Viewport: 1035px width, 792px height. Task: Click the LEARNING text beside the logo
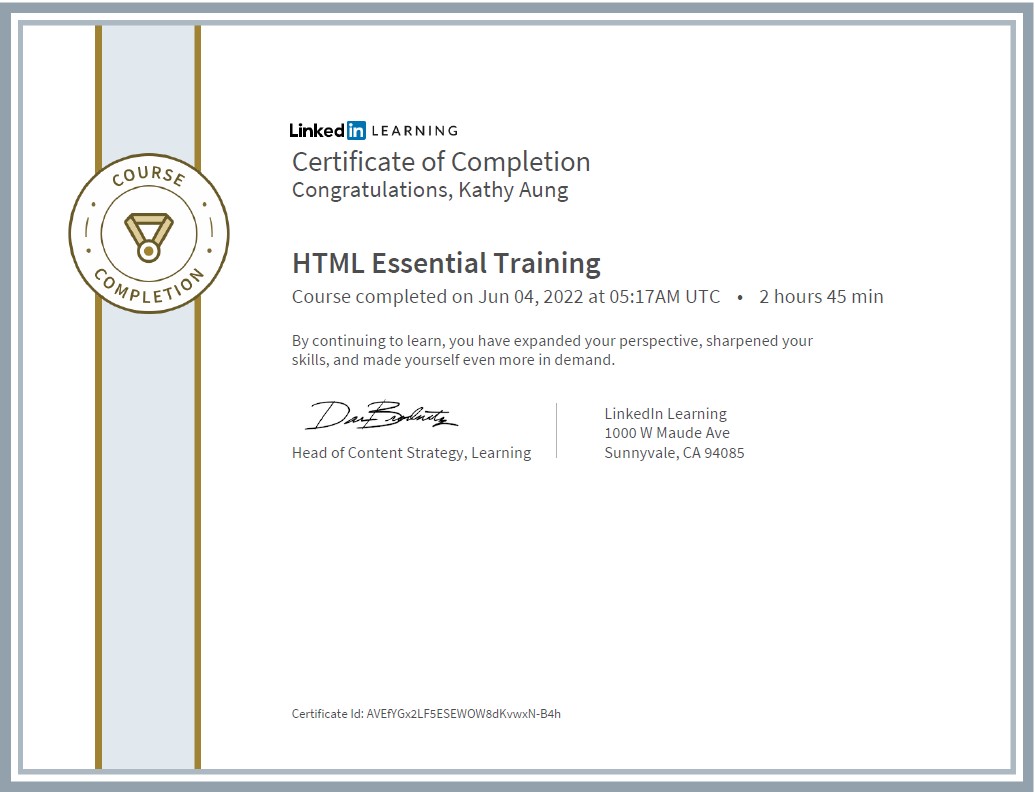tap(414, 130)
